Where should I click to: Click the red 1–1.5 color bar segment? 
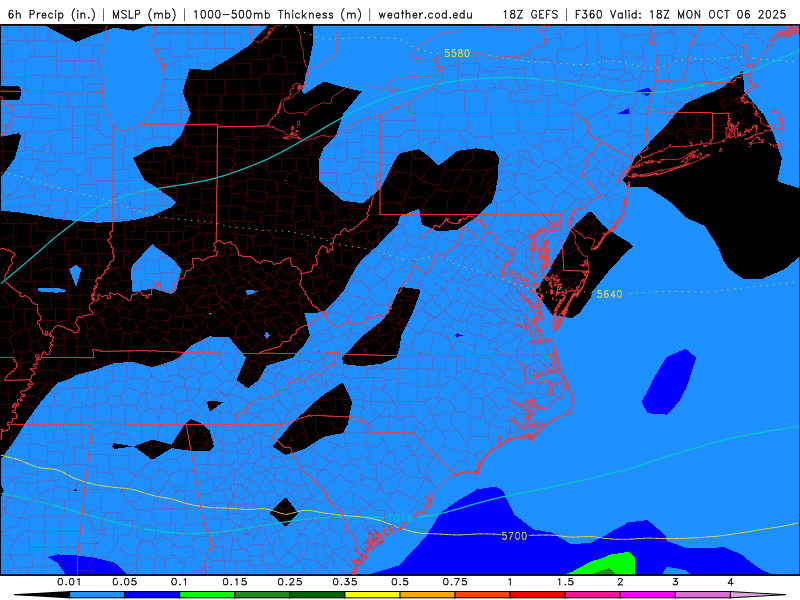click(x=538, y=595)
